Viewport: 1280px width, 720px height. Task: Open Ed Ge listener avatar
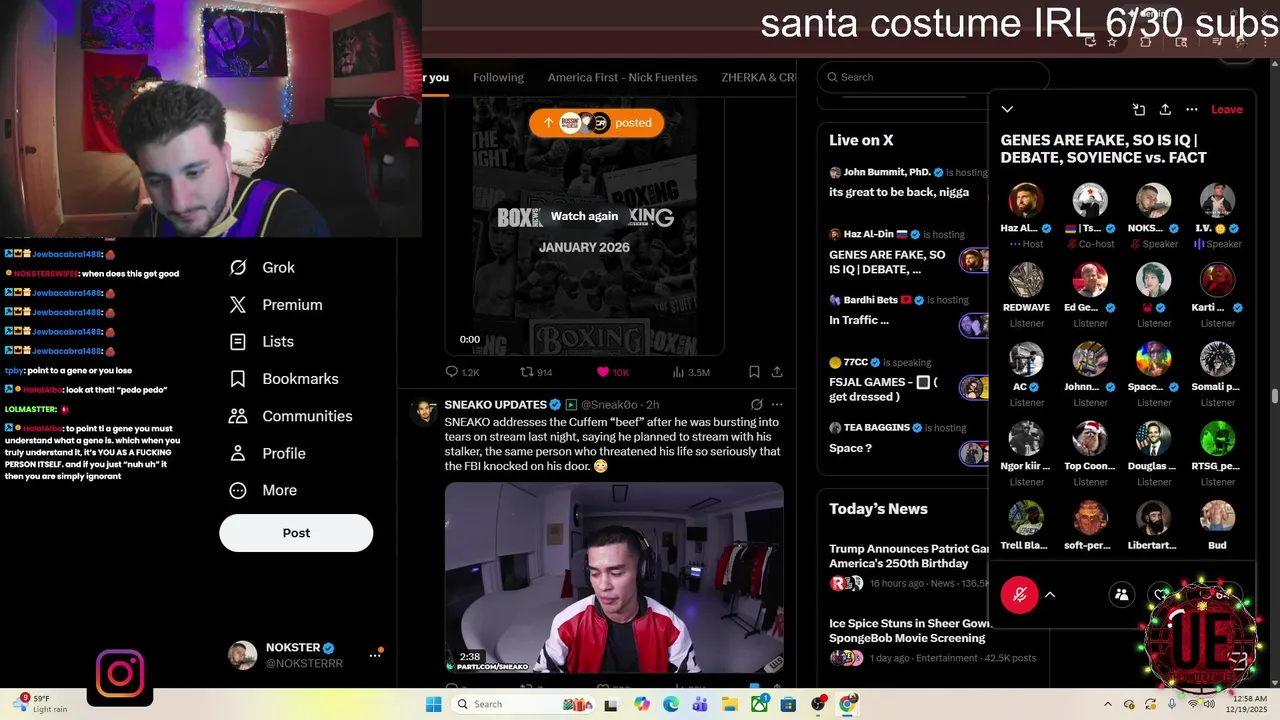coord(1090,280)
